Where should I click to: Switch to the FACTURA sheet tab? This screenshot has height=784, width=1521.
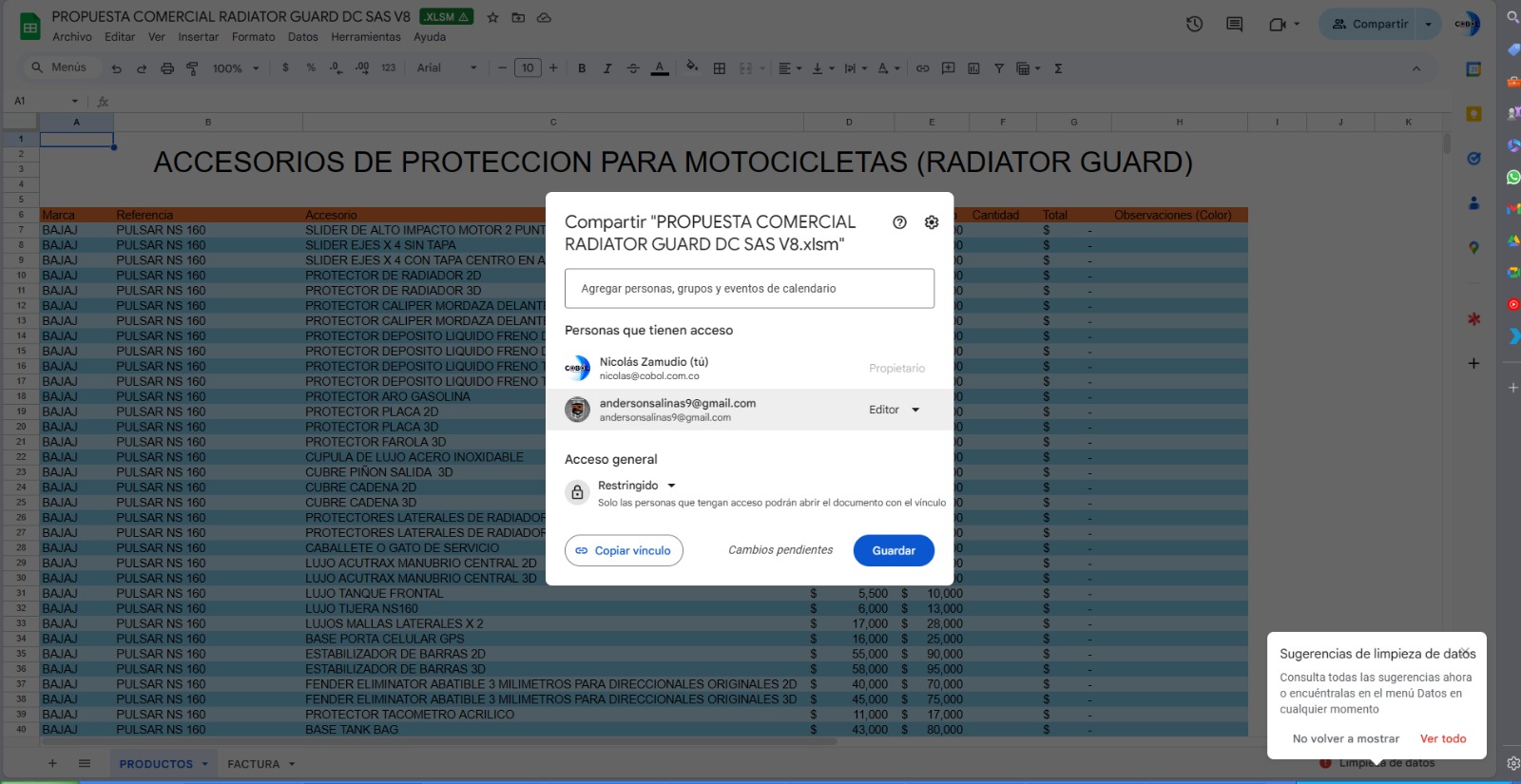pyautogui.click(x=253, y=764)
